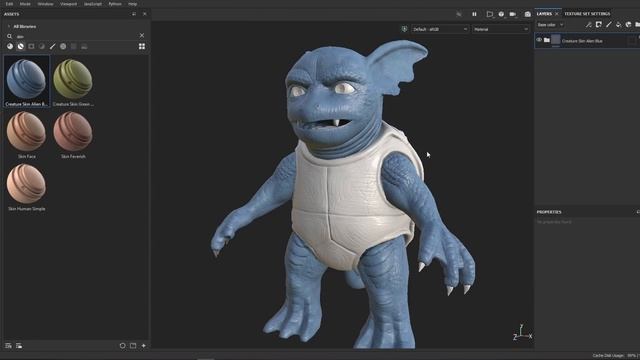
Task: Hide the Creature Skin Alien Blue layer
Action: coord(539,40)
